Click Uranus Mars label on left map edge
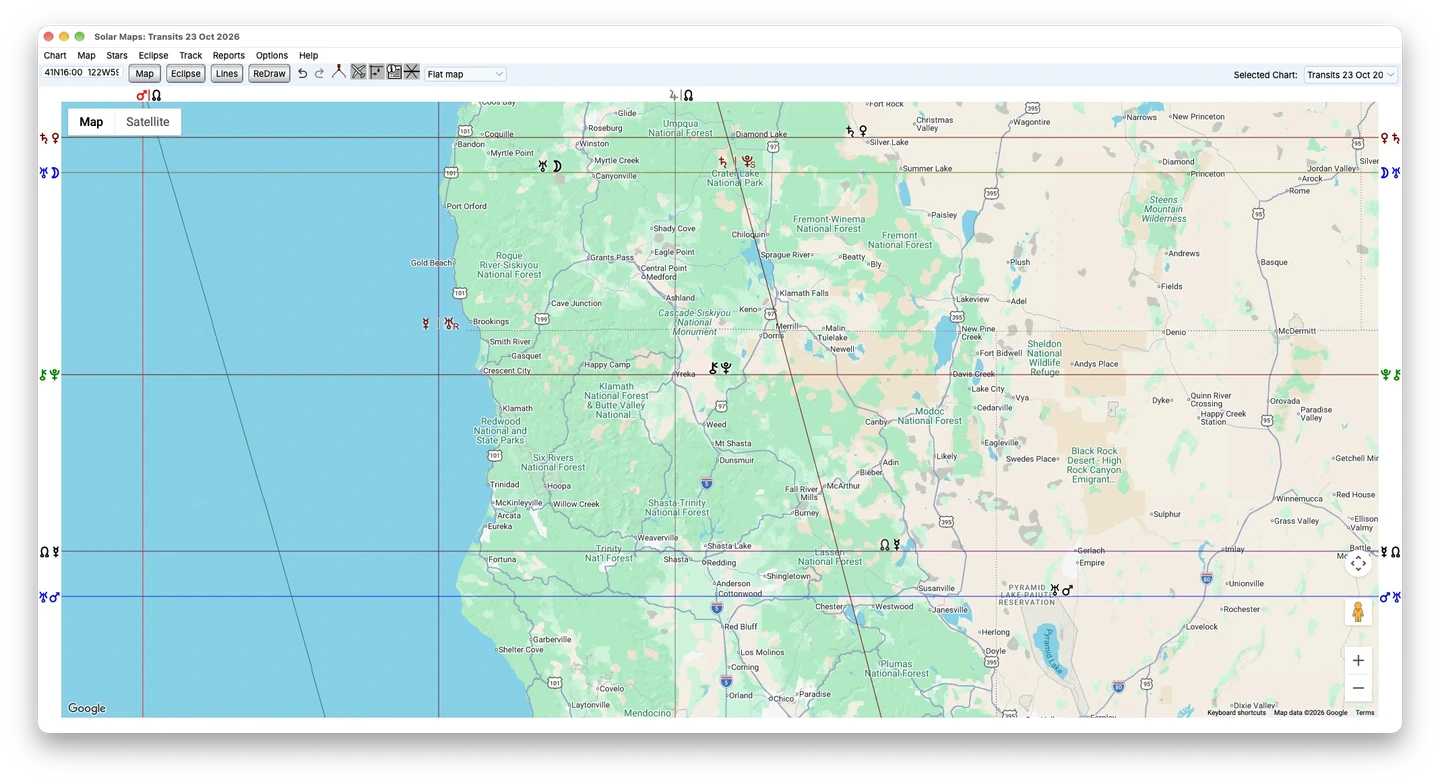Screen dimensions: 1440x783 (x=50, y=597)
